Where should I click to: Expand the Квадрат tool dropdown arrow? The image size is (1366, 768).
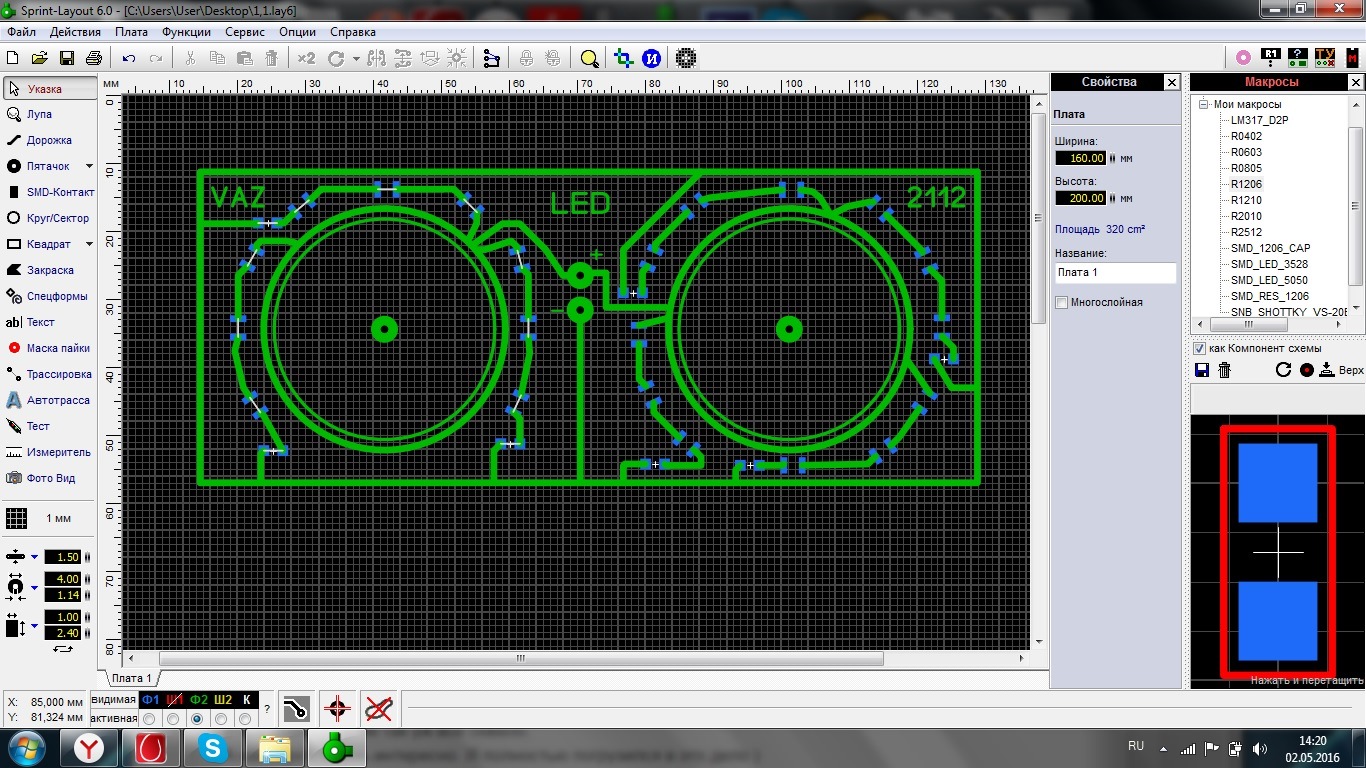tap(89, 244)
